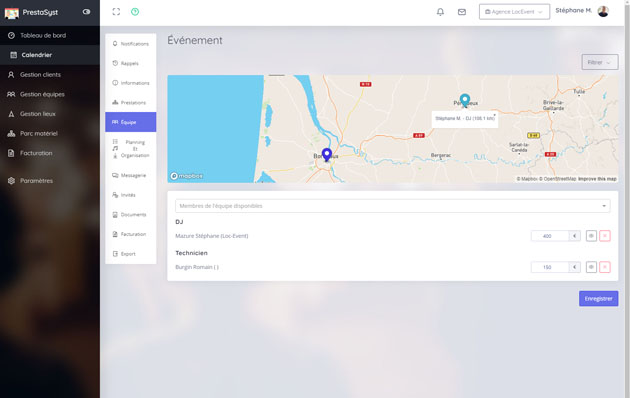Open the user avatar photo
The width and height of the screenshot is (630, 398).
[603, 11]
